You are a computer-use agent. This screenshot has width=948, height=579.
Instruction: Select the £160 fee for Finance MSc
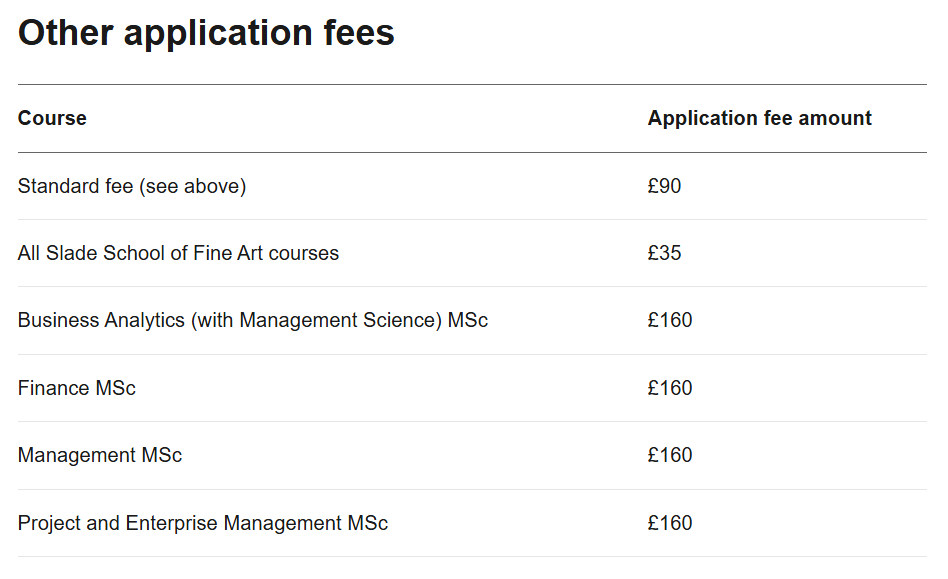(670, 388)
